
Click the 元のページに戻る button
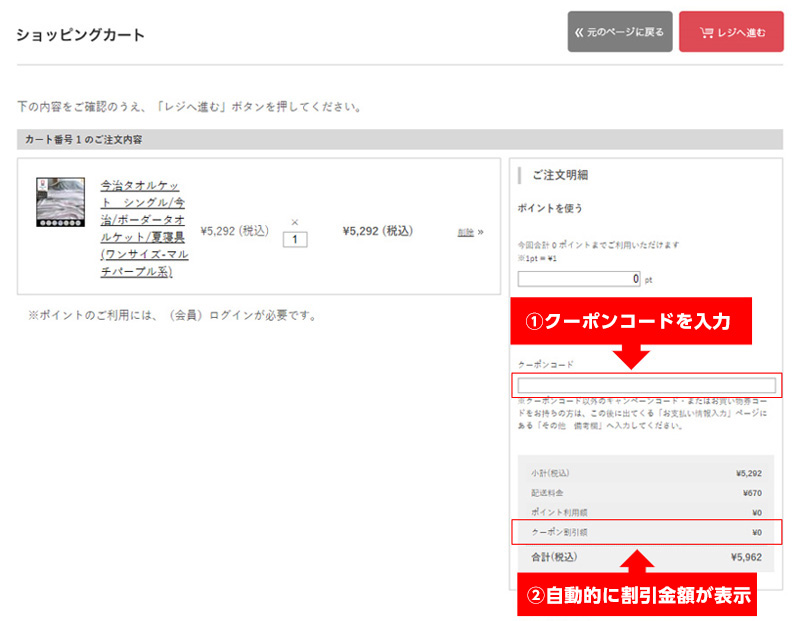620,31
